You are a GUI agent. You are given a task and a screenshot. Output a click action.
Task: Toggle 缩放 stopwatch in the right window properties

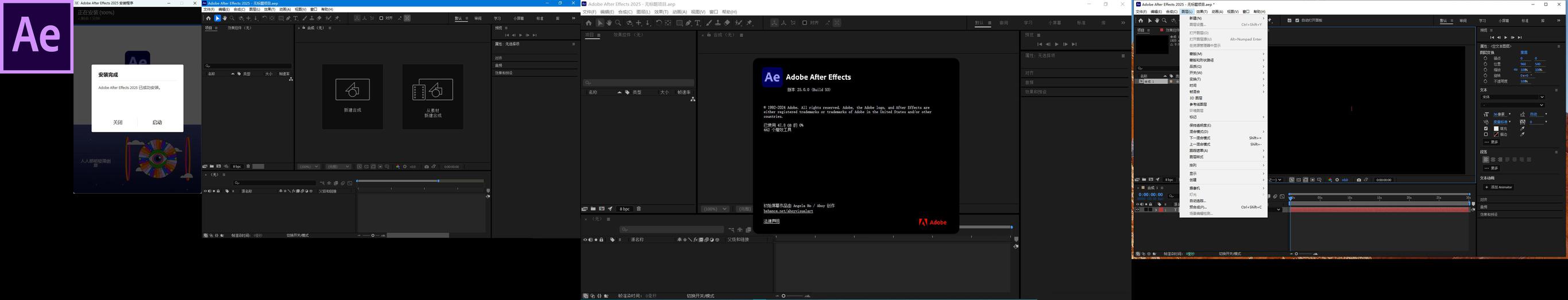[x=1485, y=70]
